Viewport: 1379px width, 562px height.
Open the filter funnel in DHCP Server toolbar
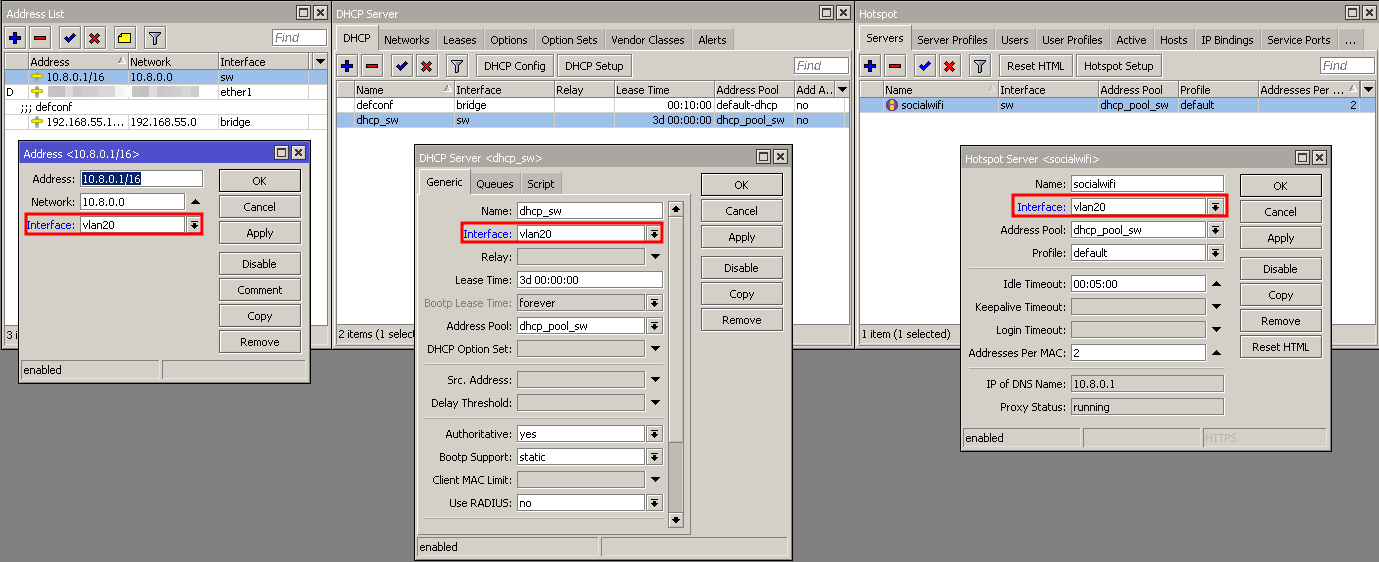(457, 66)
